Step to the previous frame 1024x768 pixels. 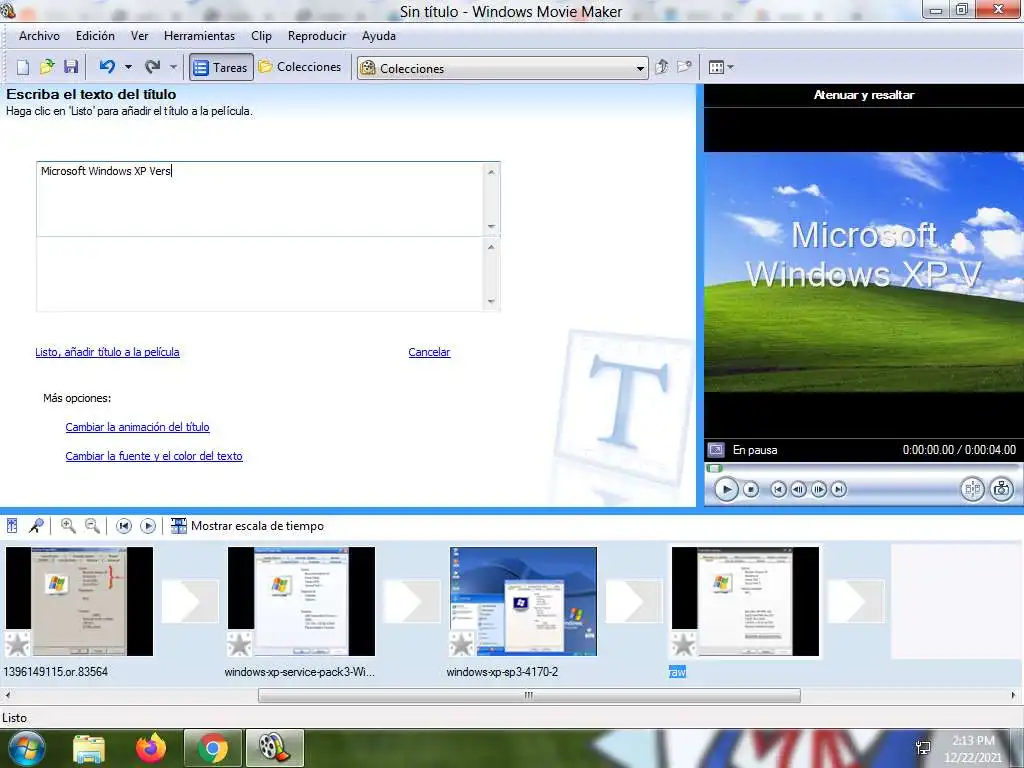coord(798,489)
